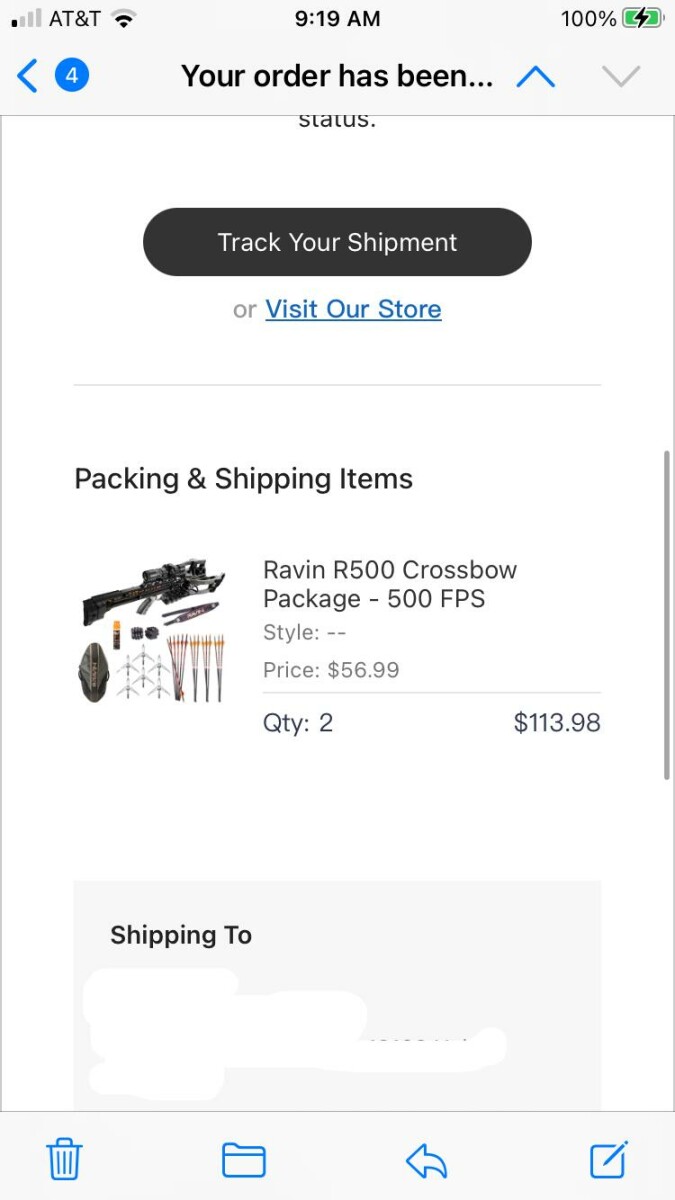Tap the Packing & Shipping Items heading
Viewport: 675px width, 1200px height.
coord(243,479)
